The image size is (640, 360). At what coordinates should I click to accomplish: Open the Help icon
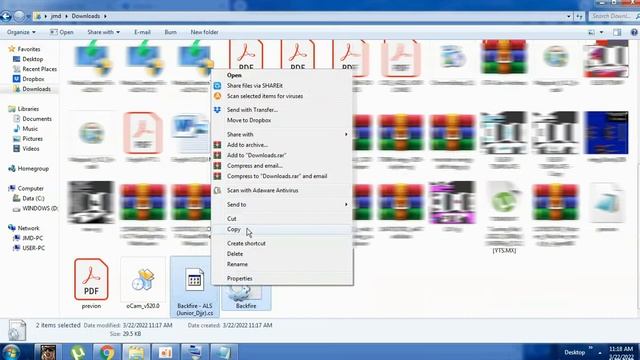(634, 32)
